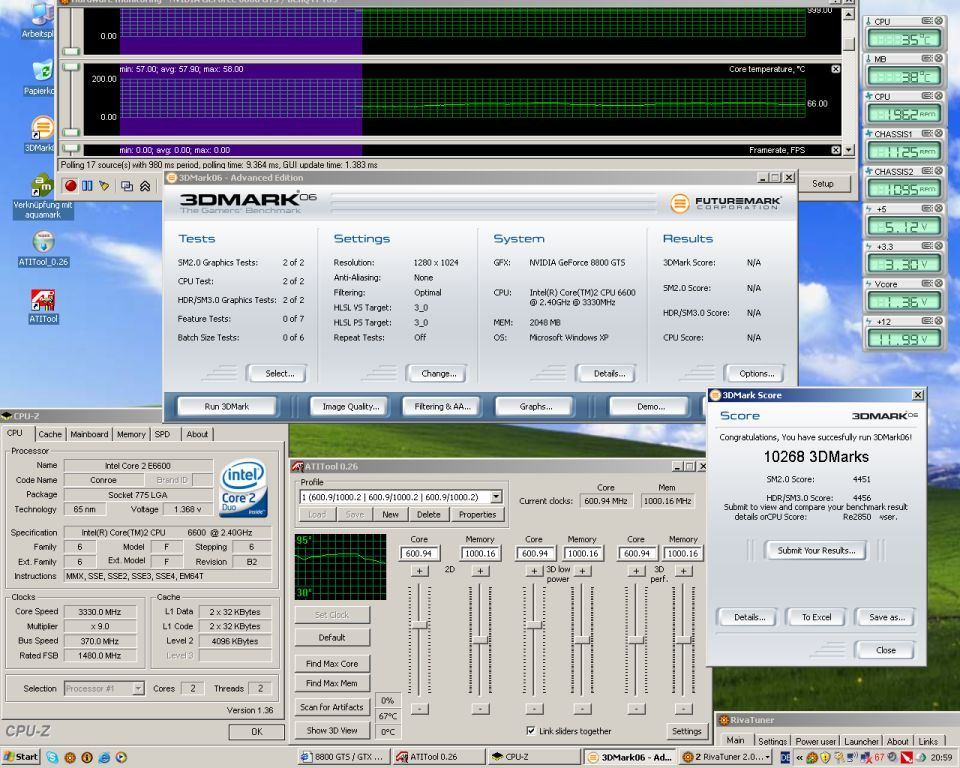
Task: Click the CHASSIS1 fan gadget settings icon
Action: click(x=927, y=133)
